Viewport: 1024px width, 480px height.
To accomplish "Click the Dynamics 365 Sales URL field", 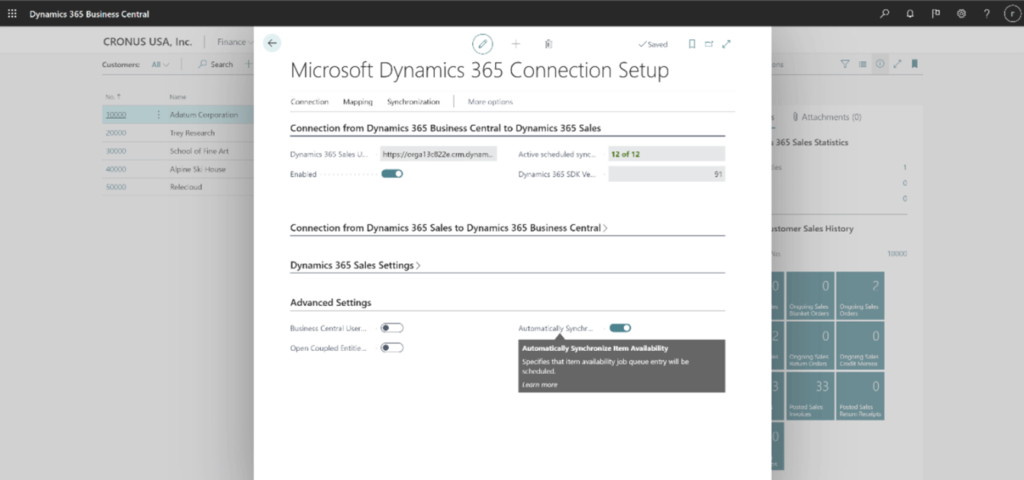I will pyautogui.click(x=438, y=154).
